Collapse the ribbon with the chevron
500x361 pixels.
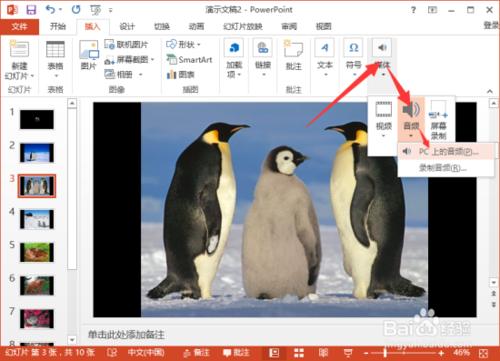click(490, 91)
